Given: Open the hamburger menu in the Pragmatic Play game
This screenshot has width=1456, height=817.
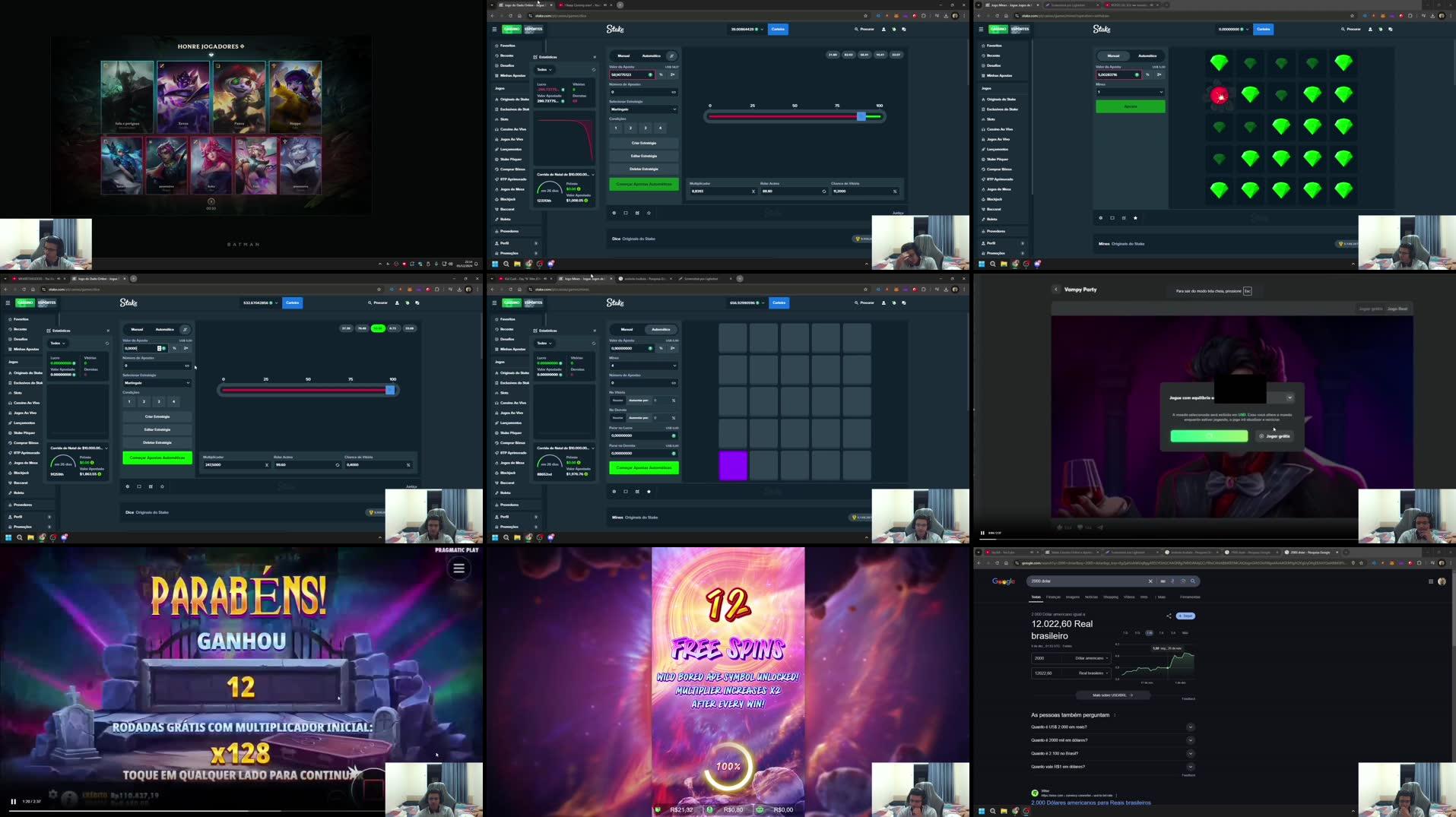Looking at the screenshot, I should click(x=458, y=568).
